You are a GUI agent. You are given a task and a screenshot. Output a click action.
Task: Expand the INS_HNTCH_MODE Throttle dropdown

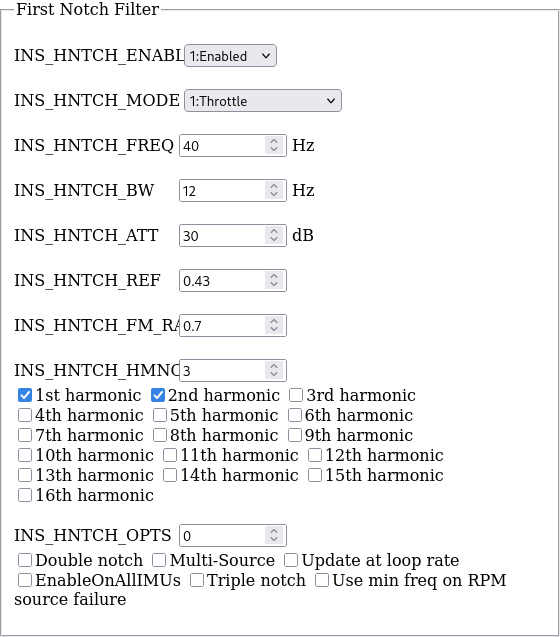263,101
